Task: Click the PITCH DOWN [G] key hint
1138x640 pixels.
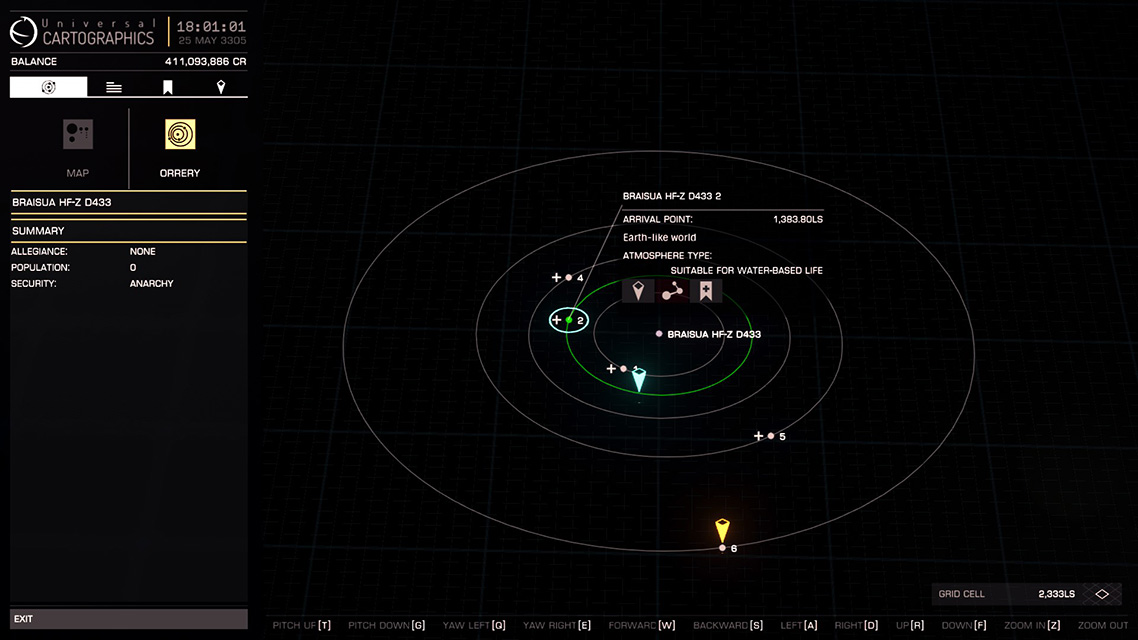Action: (x=387, y=625)
